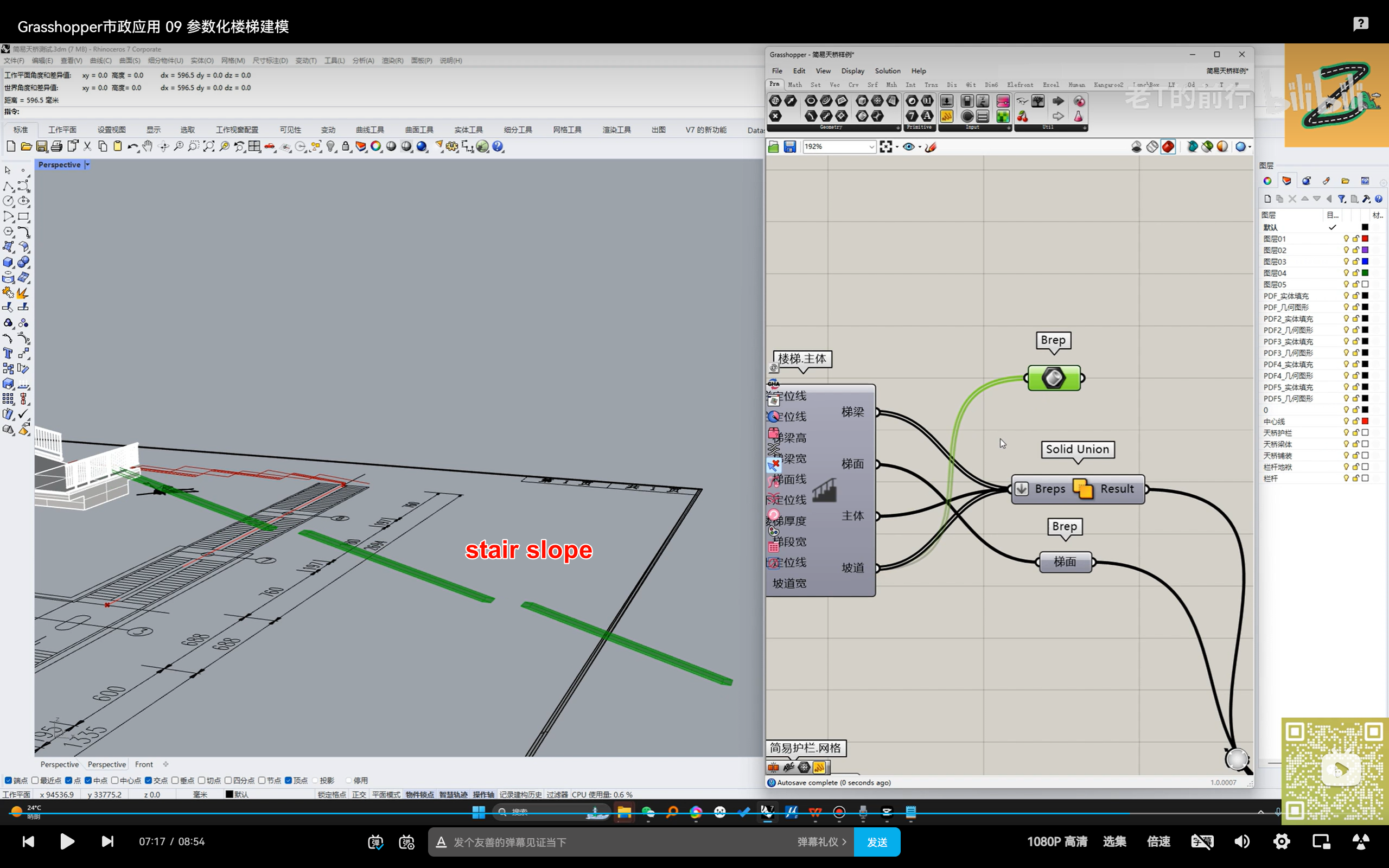Select the shaded red preview mode icon
Screen dimensions: 1389x868
point(1168,147)
